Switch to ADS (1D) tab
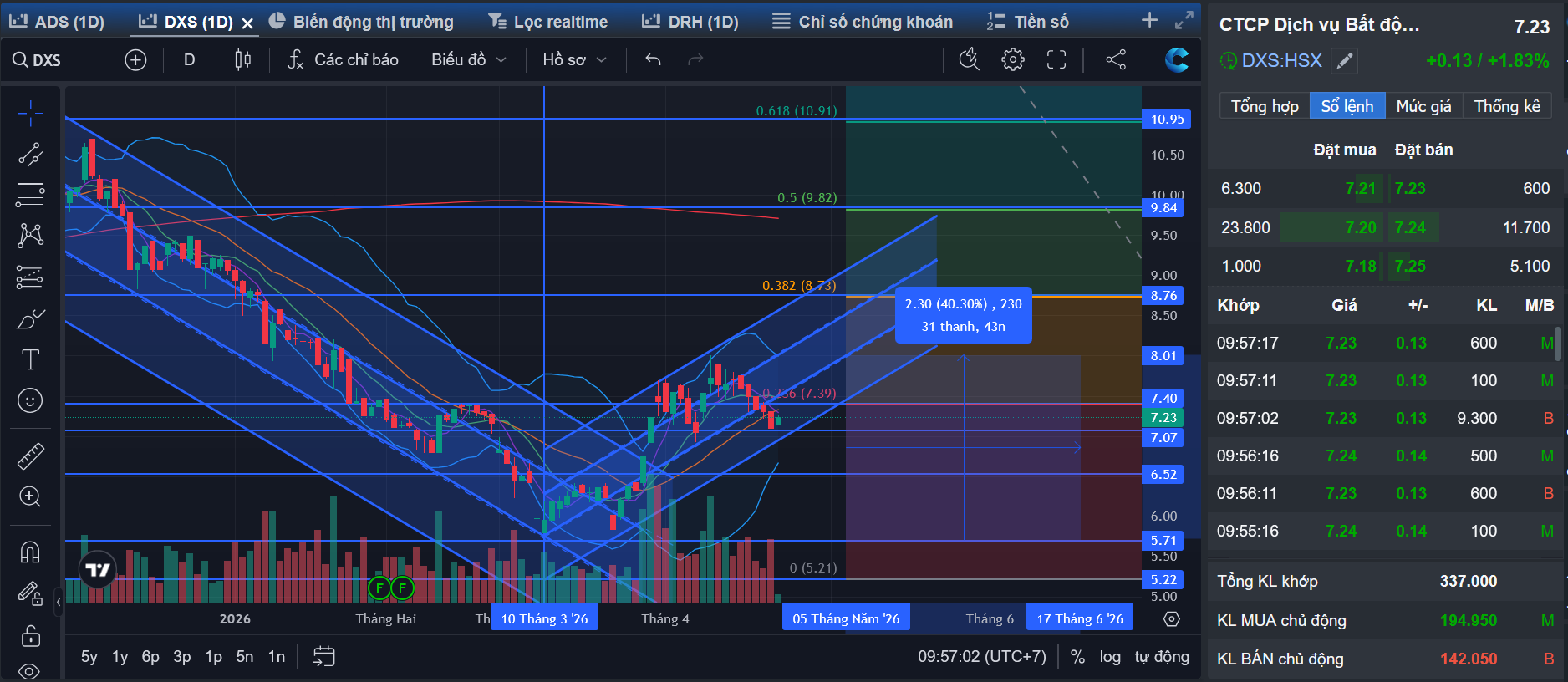This screenshot has height=682, width=1568. click(x=57, y=22)
